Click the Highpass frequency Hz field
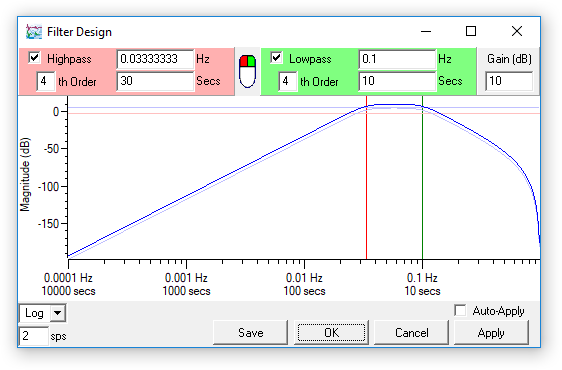The image size is (562, 370). (155, 59)
